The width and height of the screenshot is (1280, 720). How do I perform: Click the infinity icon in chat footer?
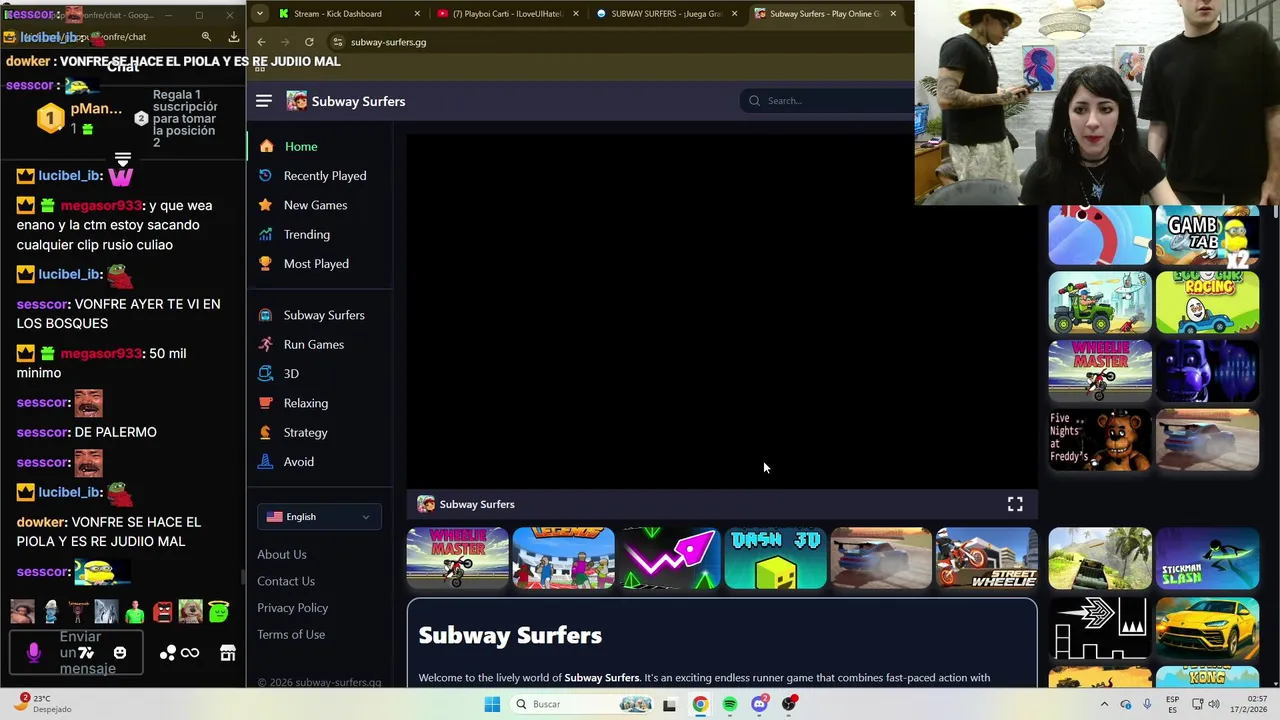[190, 653]
